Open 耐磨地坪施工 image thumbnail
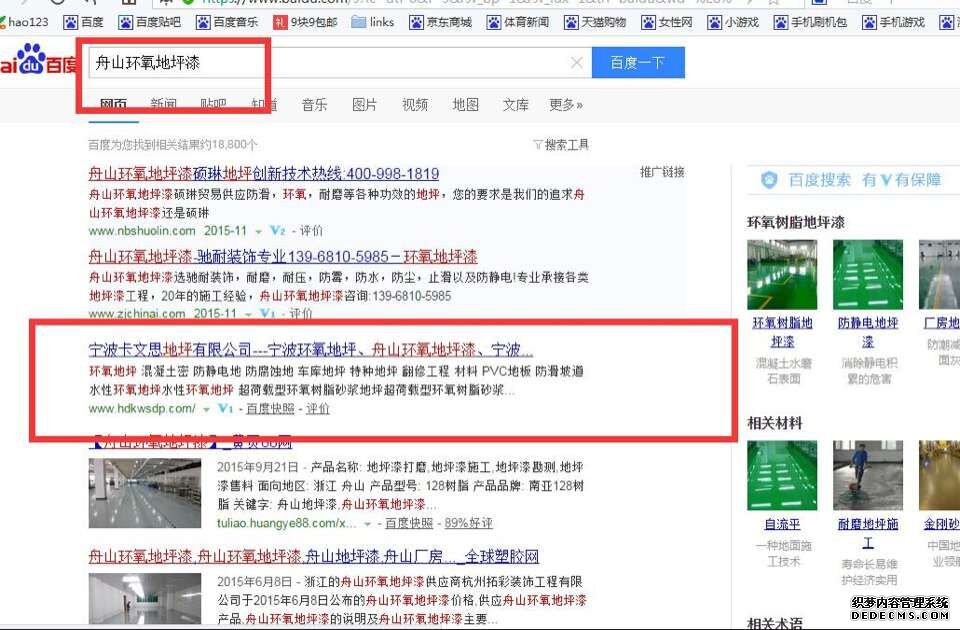 (868, 476)
